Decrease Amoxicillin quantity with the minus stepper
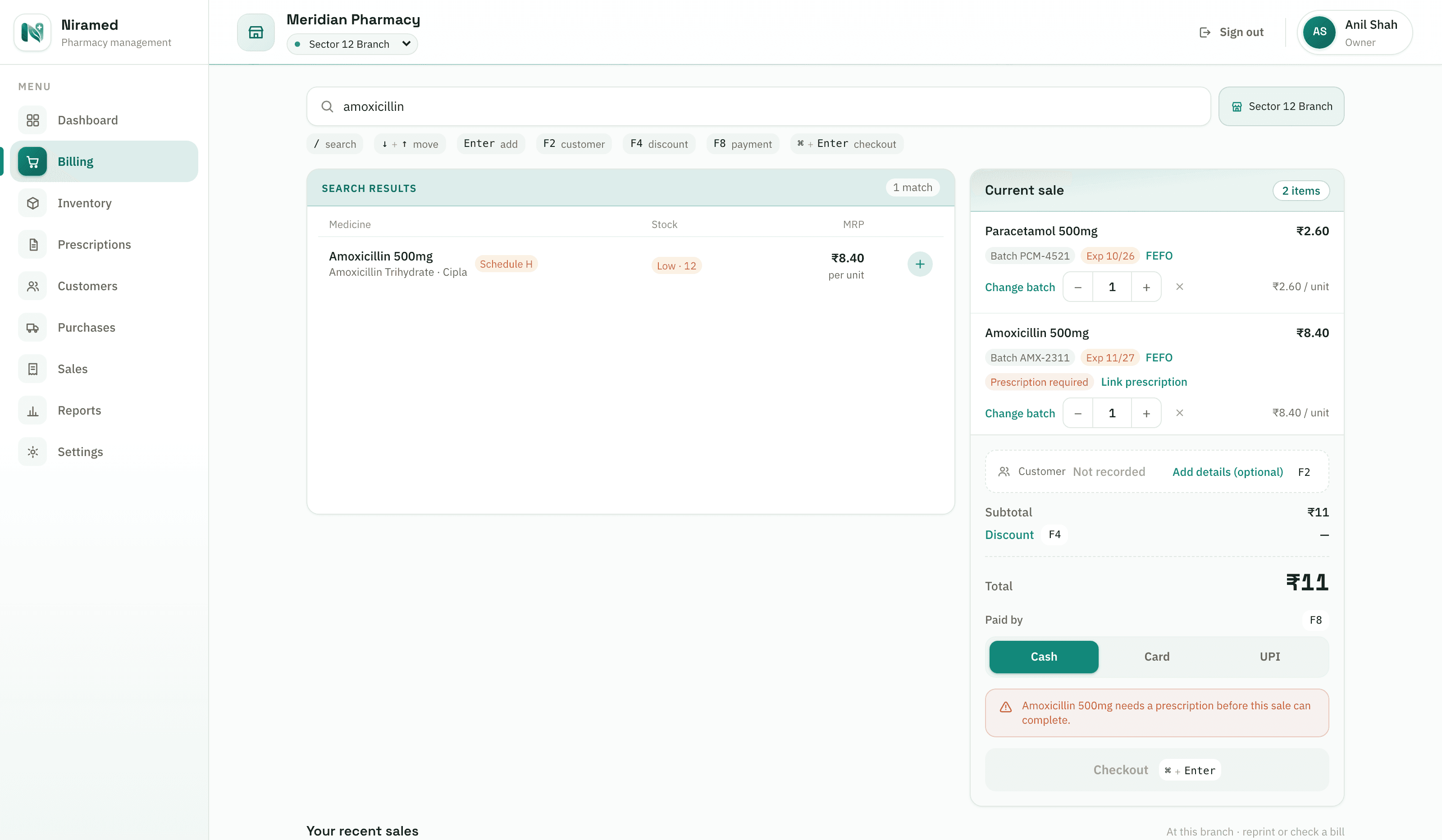Screen dimensions: 1442x840 (1078, 413)
